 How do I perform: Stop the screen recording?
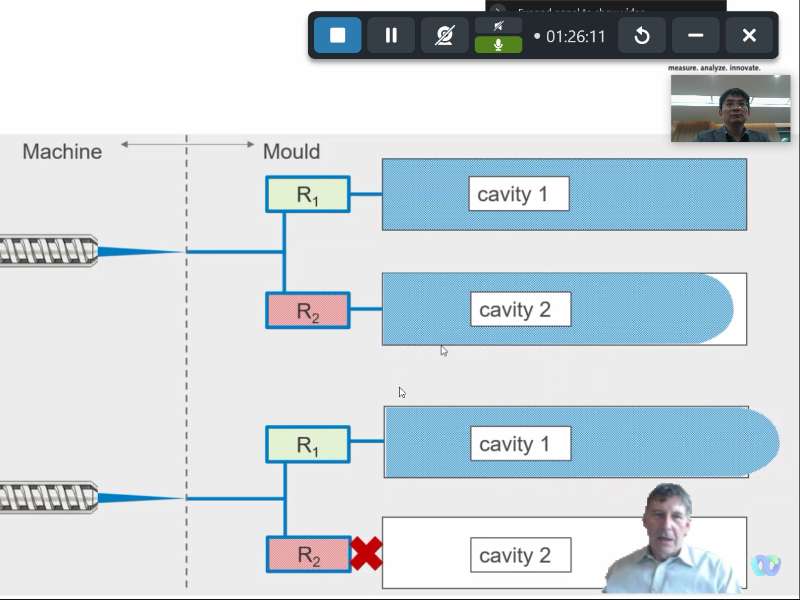point(338,36)
